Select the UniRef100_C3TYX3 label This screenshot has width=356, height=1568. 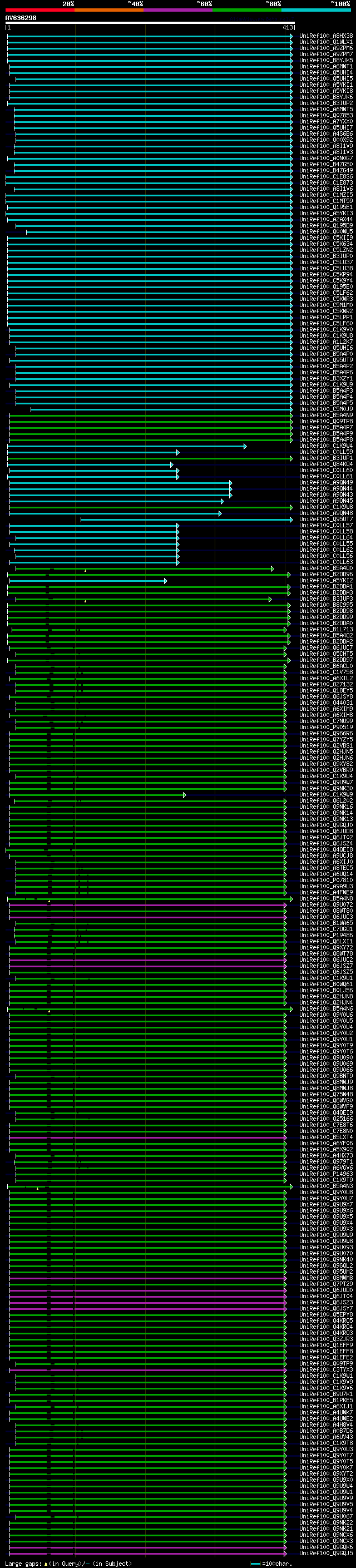[325, 1369]
